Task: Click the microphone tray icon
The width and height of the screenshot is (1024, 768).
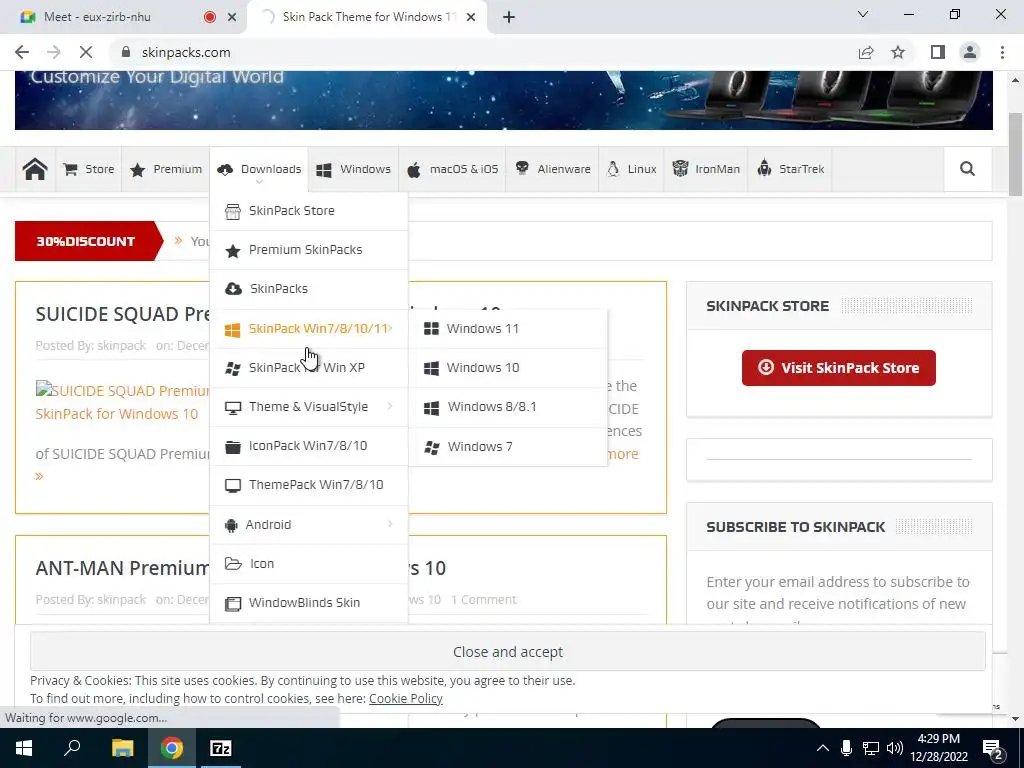Action: [846, 748]
